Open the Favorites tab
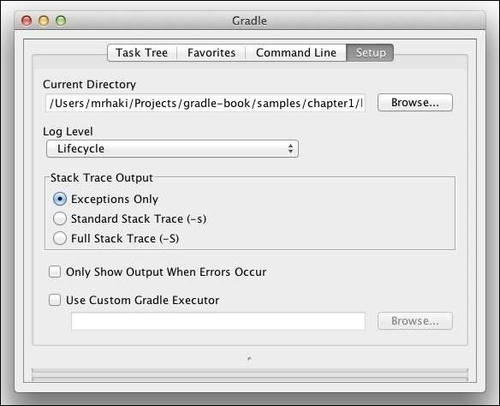The height and width of the screenshot is (406, 500). [x=211, y=53]
